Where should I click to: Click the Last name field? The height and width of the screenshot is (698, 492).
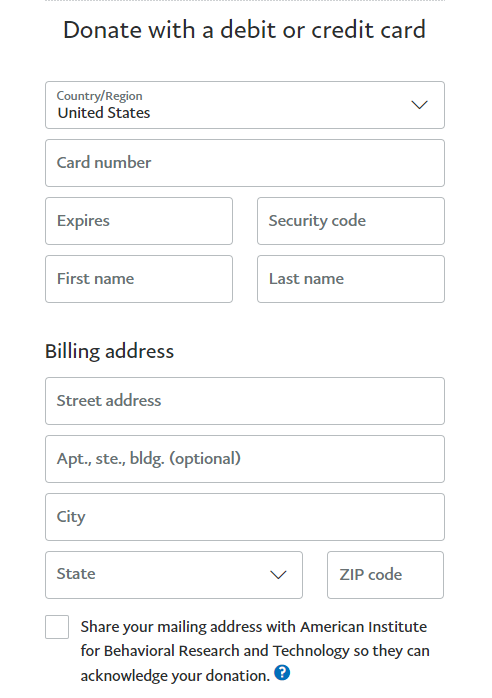[351, 279]
